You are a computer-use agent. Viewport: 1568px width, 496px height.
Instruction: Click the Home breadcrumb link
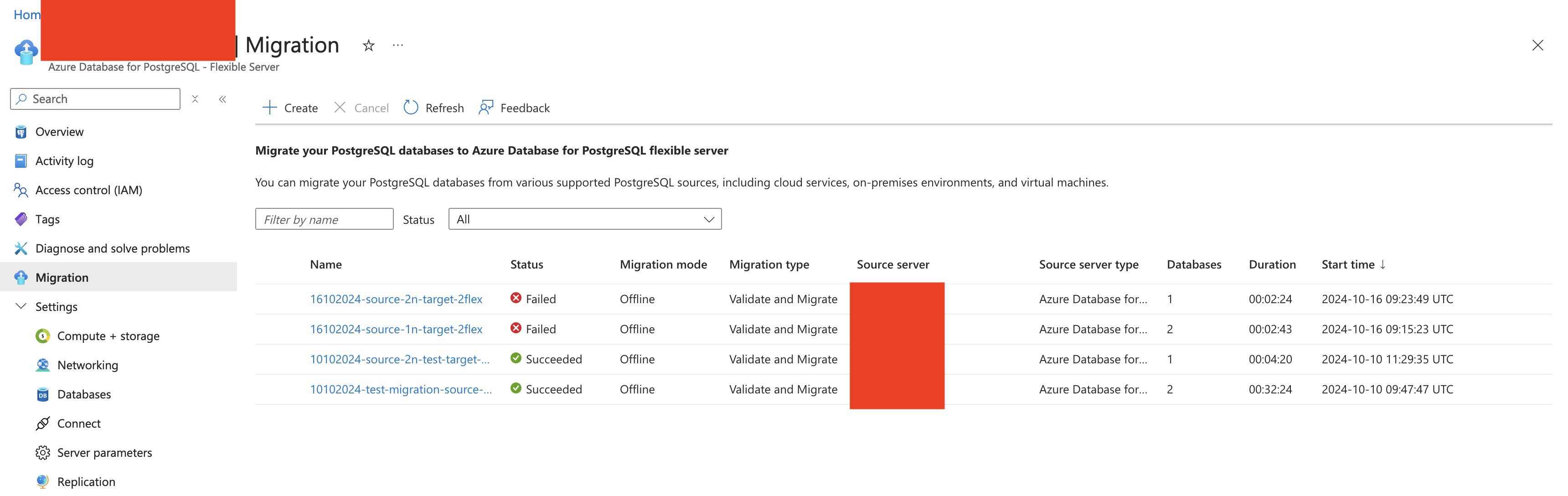(x=27, y=14)
